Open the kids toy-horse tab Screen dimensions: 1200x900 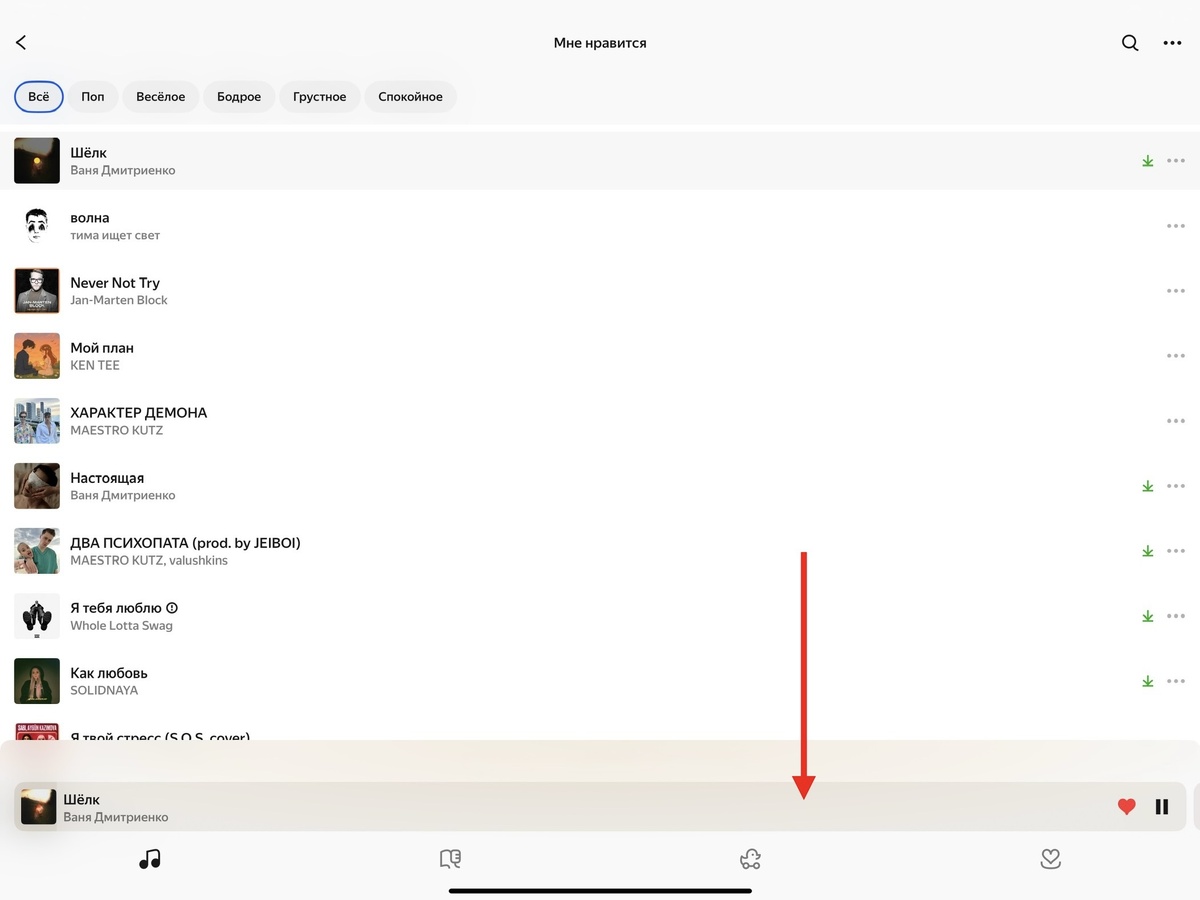(x=750, y=858)
